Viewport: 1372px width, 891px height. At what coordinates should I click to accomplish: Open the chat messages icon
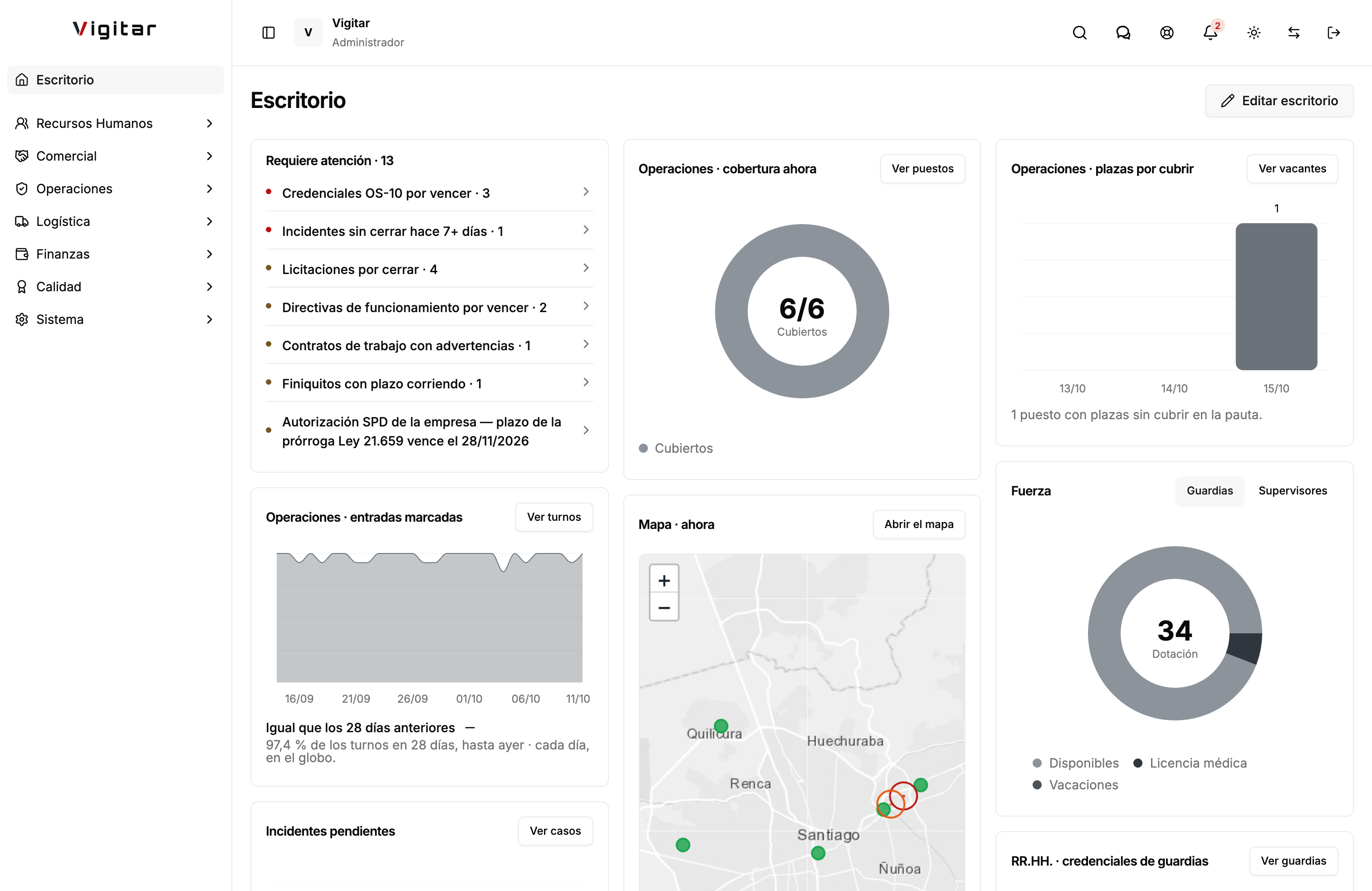tap(1123, 33)
